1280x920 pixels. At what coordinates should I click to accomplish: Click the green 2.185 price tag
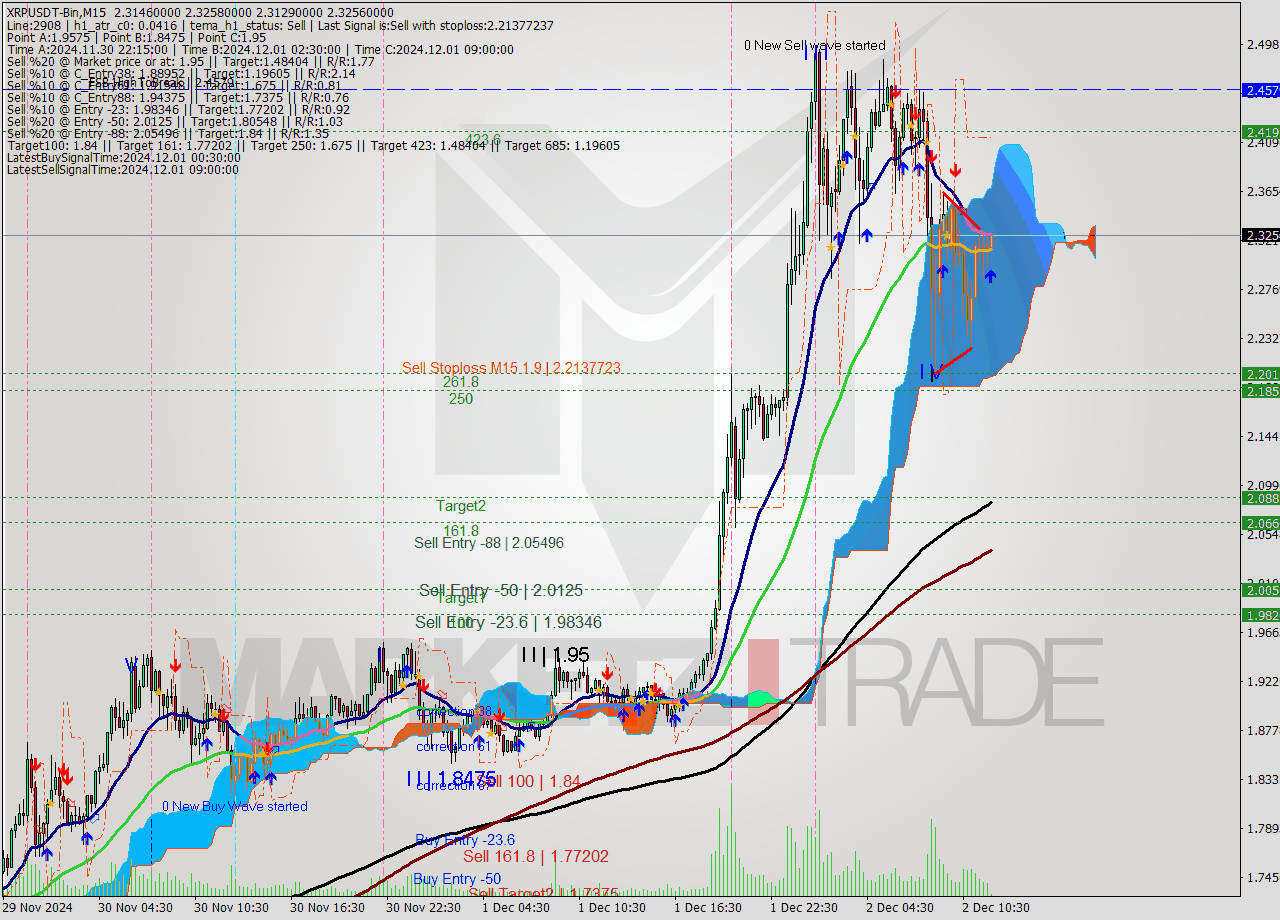click(x=1260, y=391)
